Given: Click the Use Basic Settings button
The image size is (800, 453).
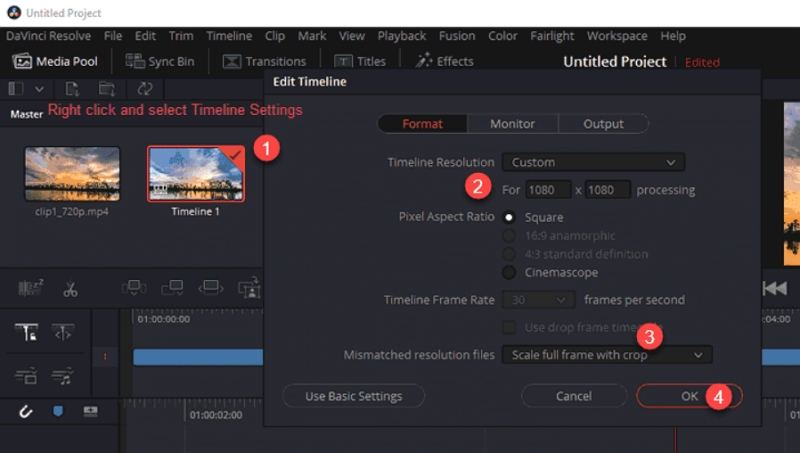Looking at the screenshot, I should click(x=354, y=396).
